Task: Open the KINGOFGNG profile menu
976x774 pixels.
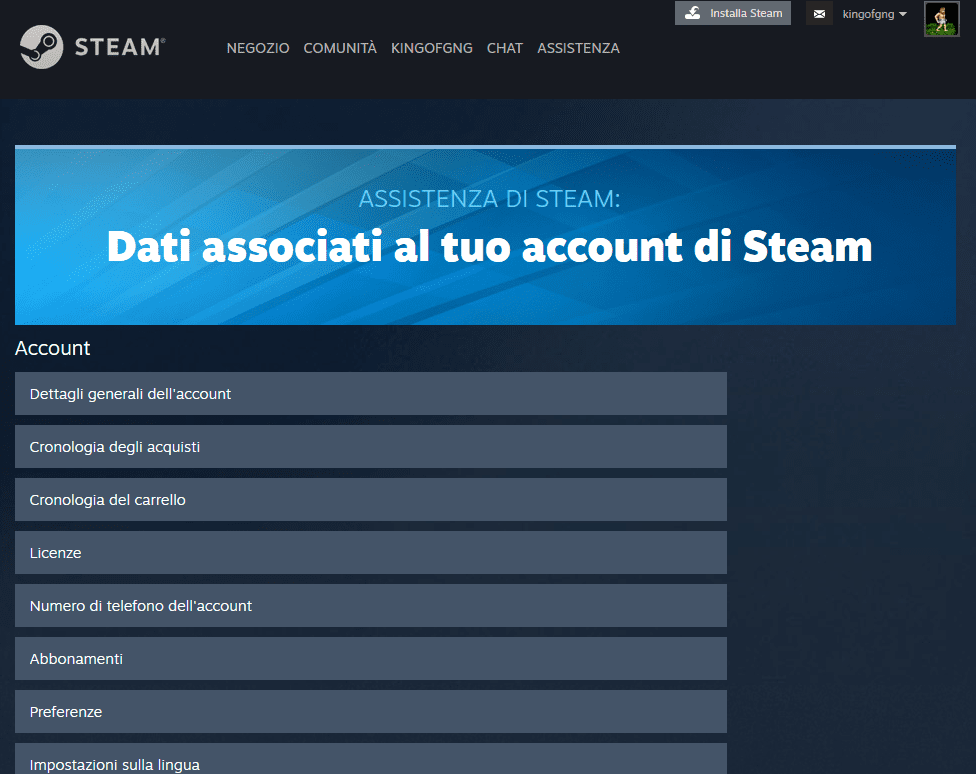Action: 431,48
